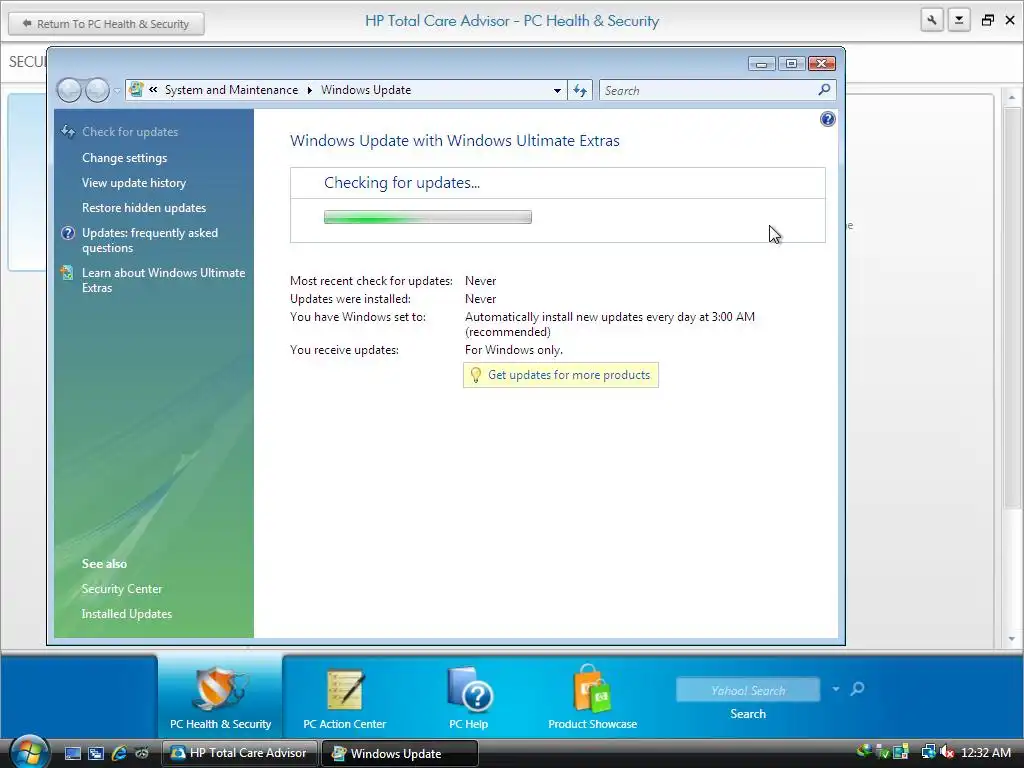Click the lightbulb icon beside Get updates

pyautogui.click(x=475, y=375)
